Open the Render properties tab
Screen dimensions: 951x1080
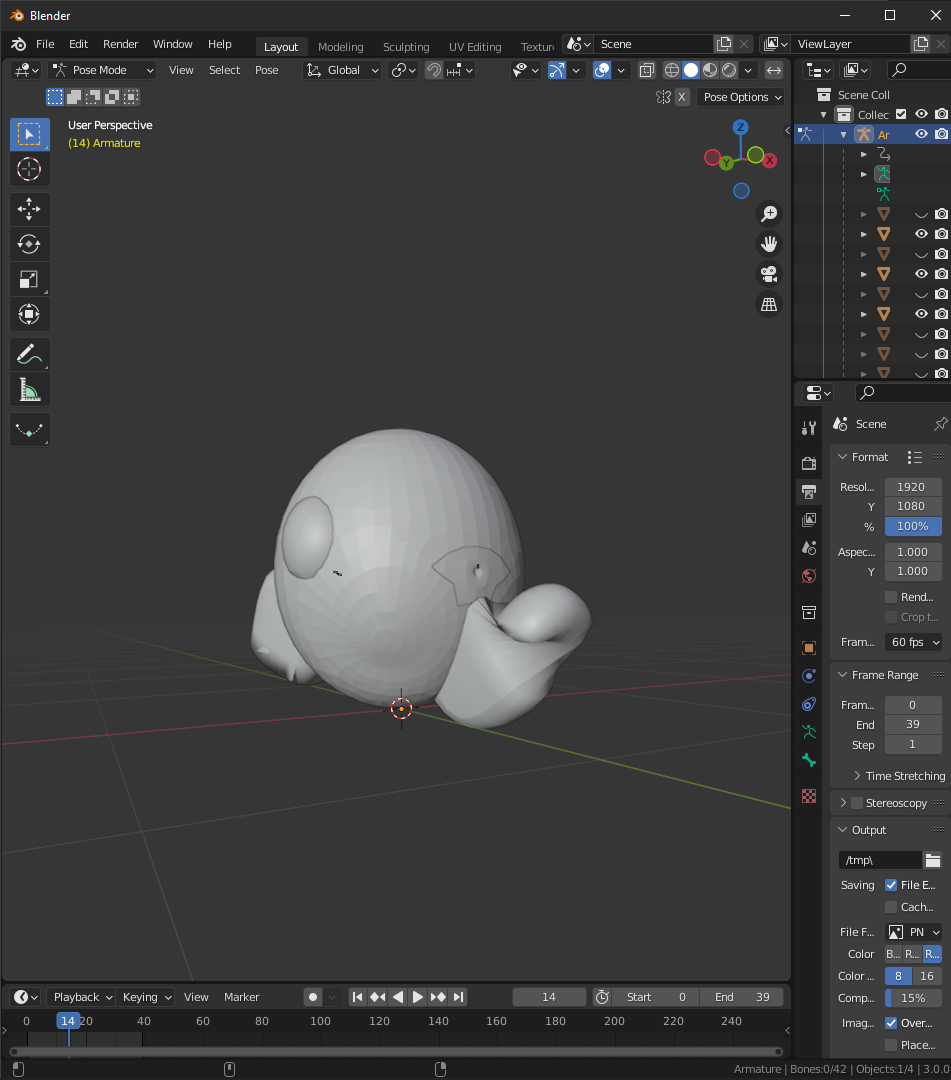tap(809, 463)
